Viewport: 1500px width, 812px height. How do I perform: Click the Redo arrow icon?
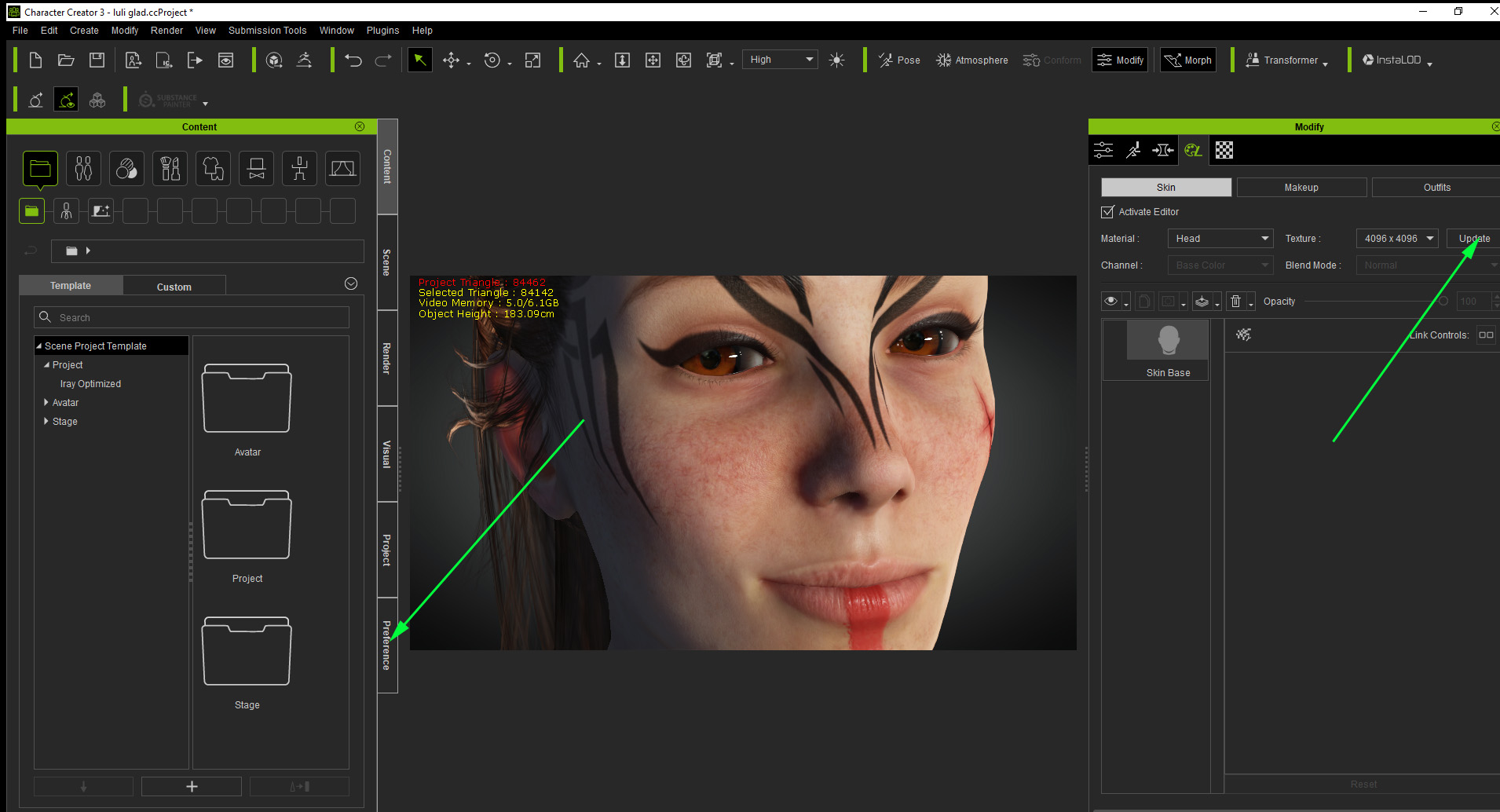tap(383, 60)
